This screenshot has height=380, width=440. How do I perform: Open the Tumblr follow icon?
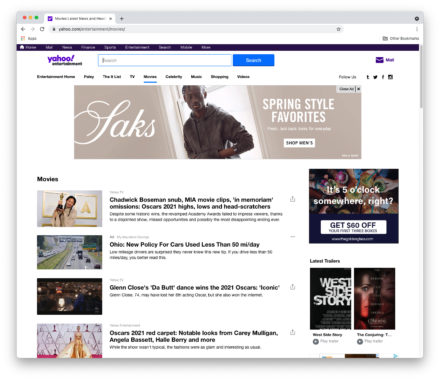[x=368, y=77]
